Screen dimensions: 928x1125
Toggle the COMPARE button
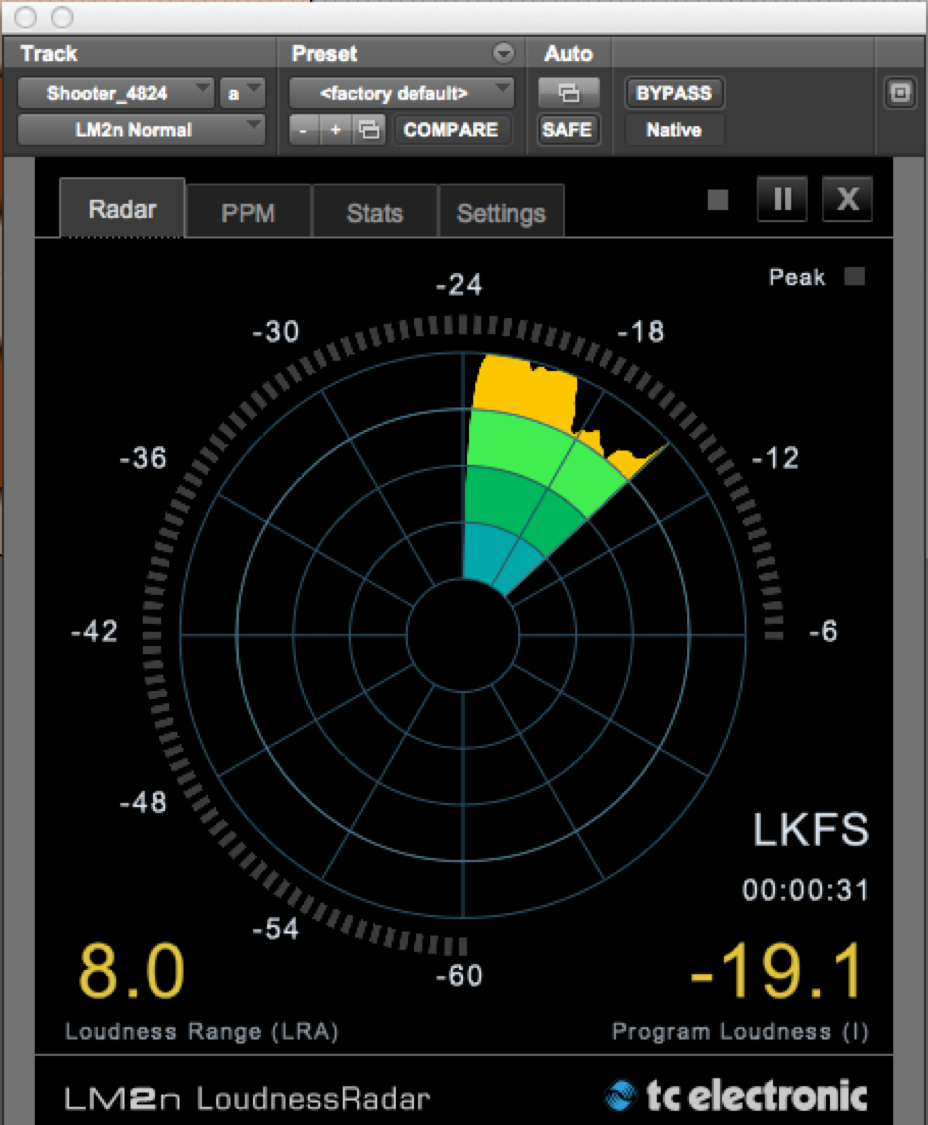pyautogui.click(x=451, y=130)
